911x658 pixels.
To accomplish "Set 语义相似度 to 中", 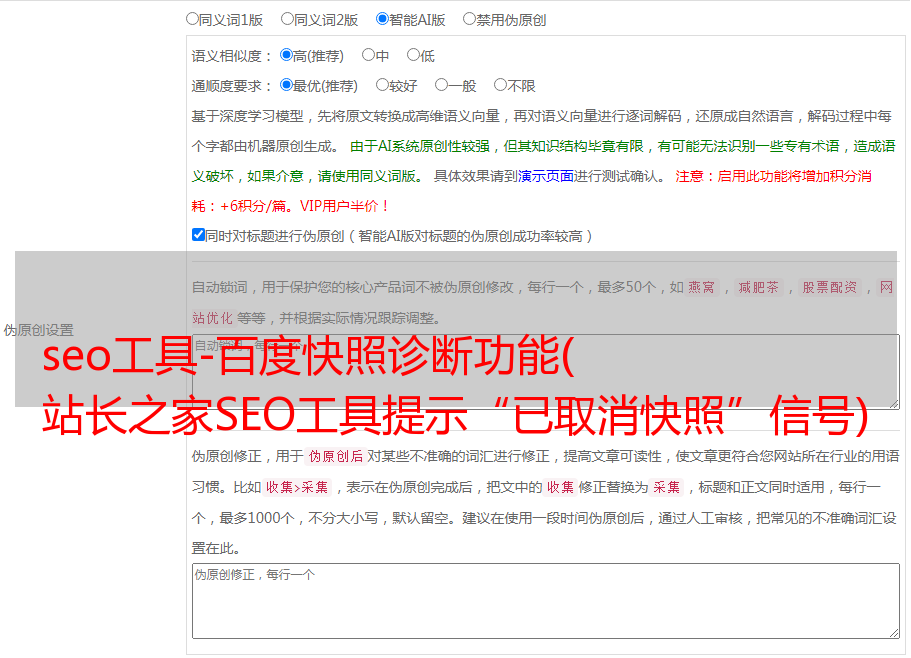I will [x=368, y=56].
